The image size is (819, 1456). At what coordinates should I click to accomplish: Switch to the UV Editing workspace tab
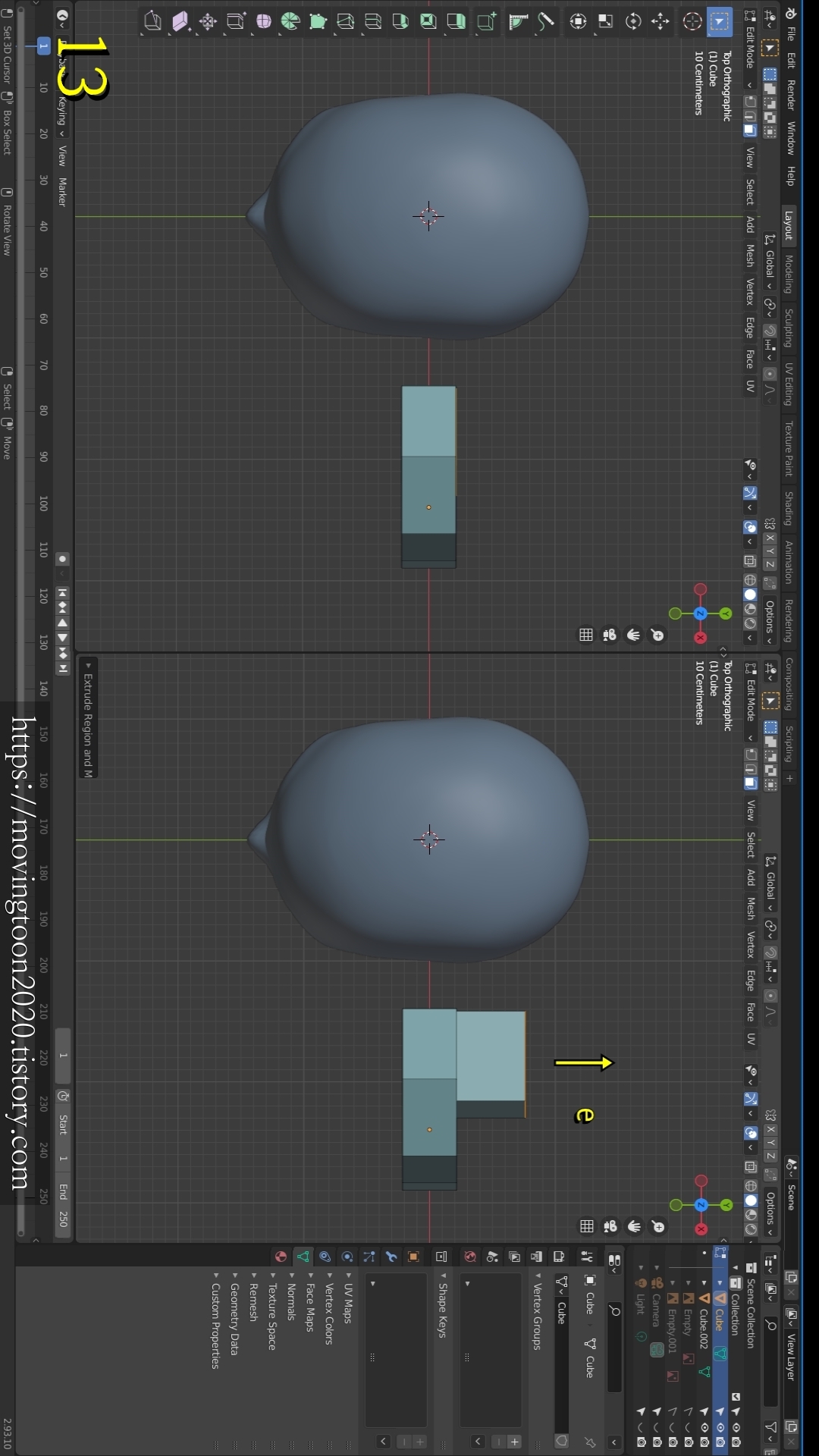tap(789, 384)
